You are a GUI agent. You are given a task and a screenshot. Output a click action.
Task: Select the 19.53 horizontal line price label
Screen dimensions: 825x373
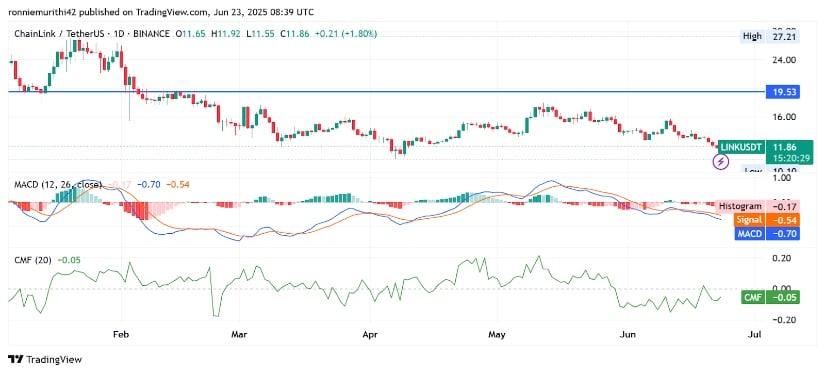coord(783,92)
